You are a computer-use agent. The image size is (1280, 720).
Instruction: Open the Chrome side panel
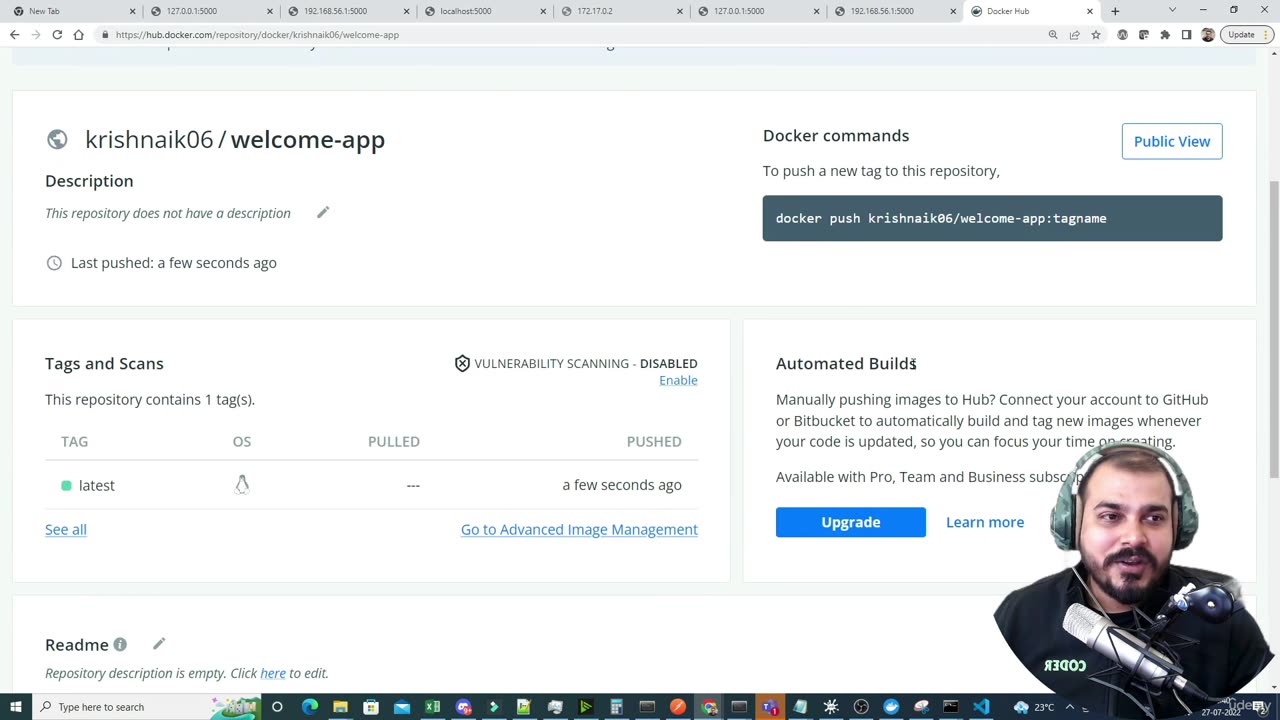click(x=1186, y=34)
